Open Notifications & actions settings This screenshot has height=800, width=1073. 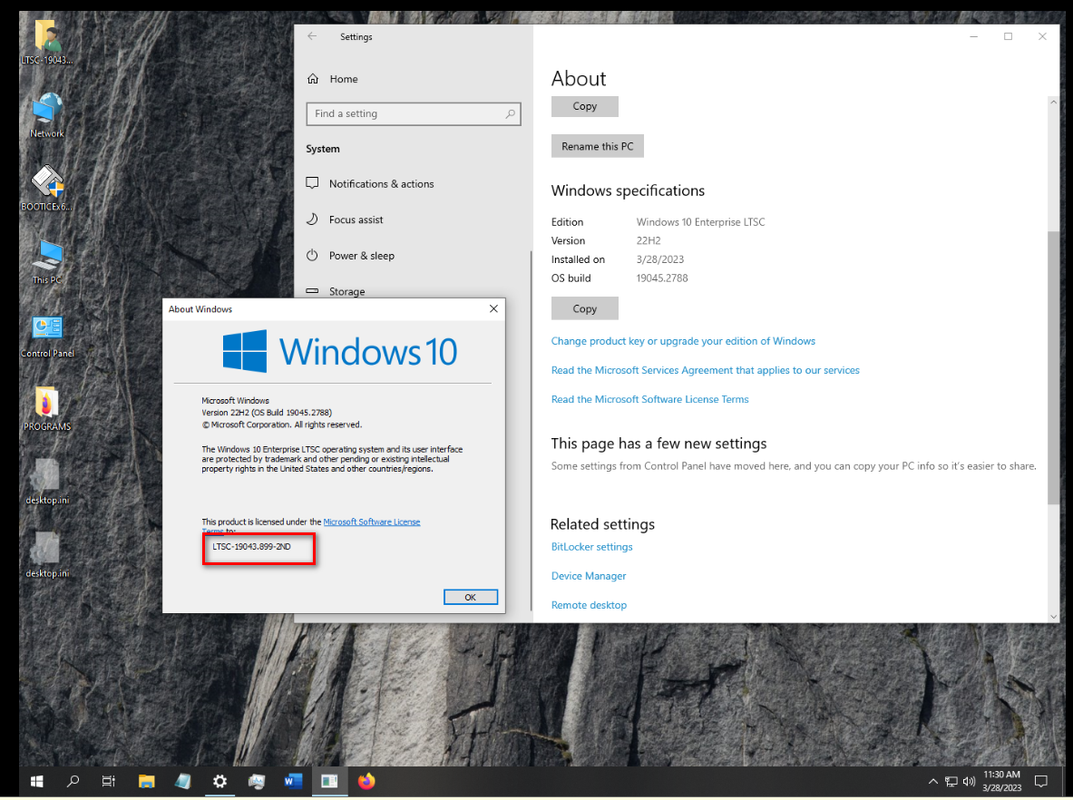[370, 183]
